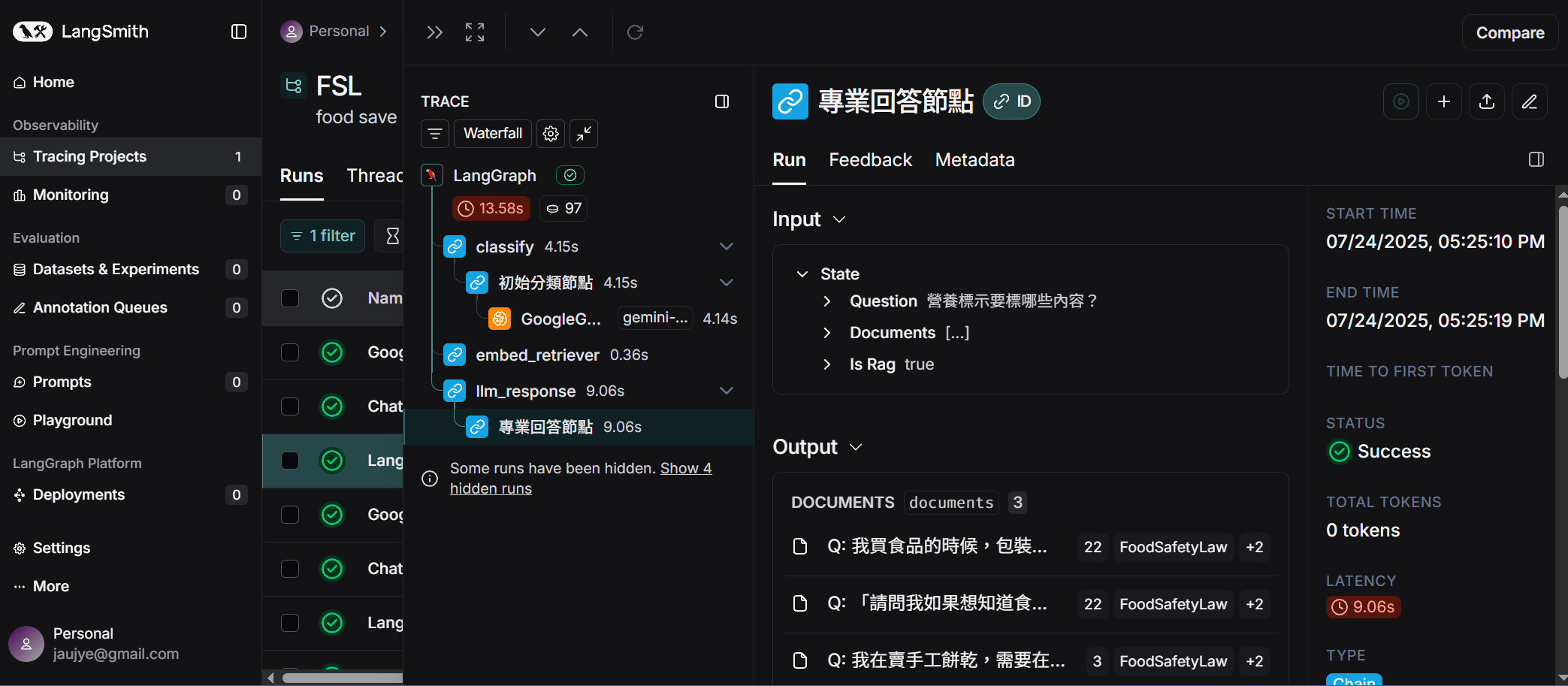Image resolution: width=1568 pixels, height=686 pixels.
Task: Toggle fullscreen view of trace
Action: coord(475,32)
